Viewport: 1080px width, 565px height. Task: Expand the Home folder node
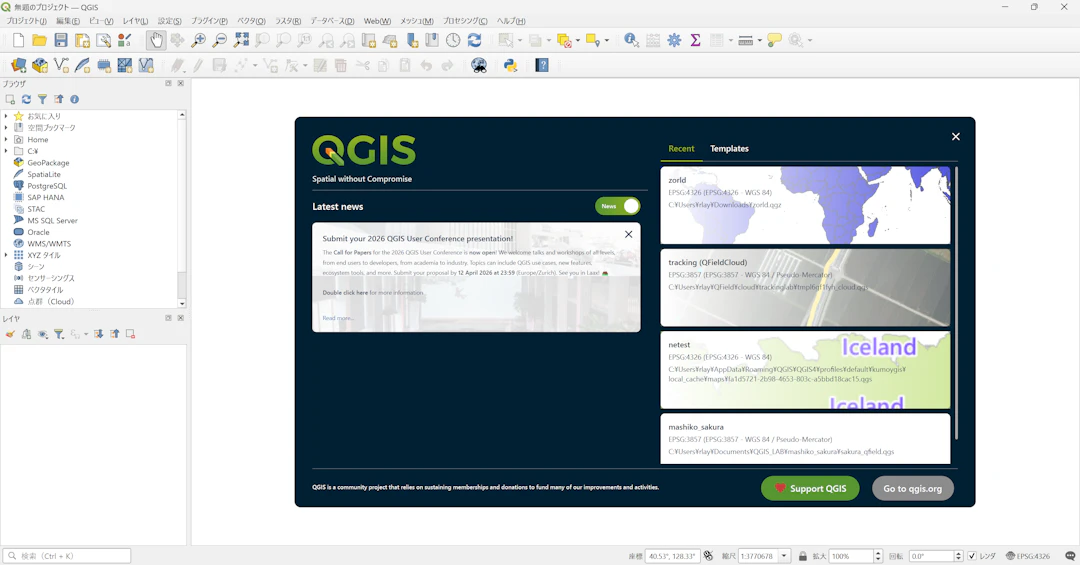(x=6, y=139)
